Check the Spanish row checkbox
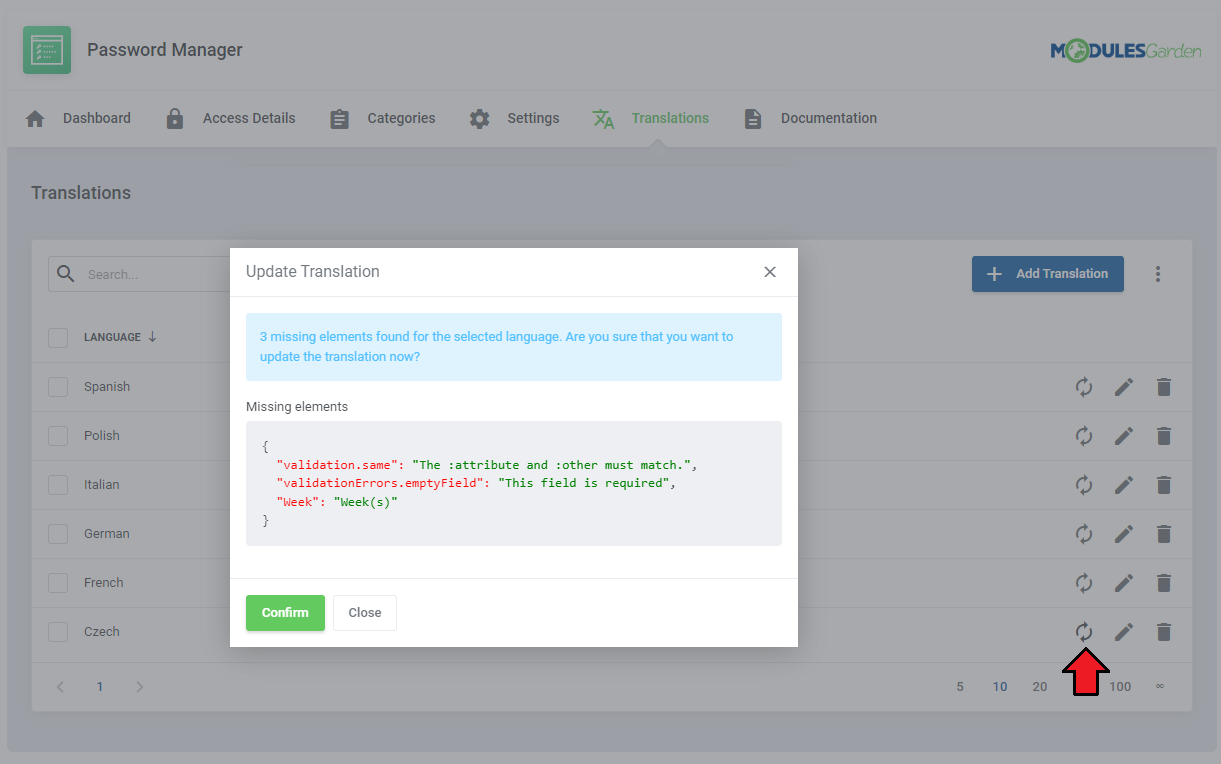 [58, 387]
